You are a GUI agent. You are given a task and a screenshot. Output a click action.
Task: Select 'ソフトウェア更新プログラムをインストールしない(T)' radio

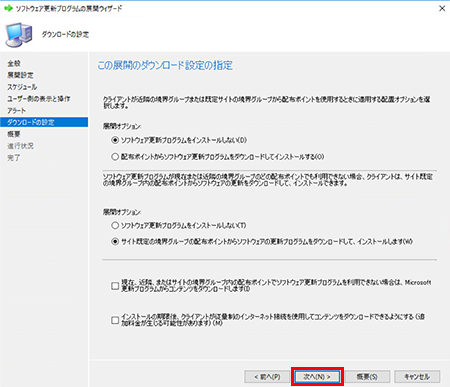[115, 226]
